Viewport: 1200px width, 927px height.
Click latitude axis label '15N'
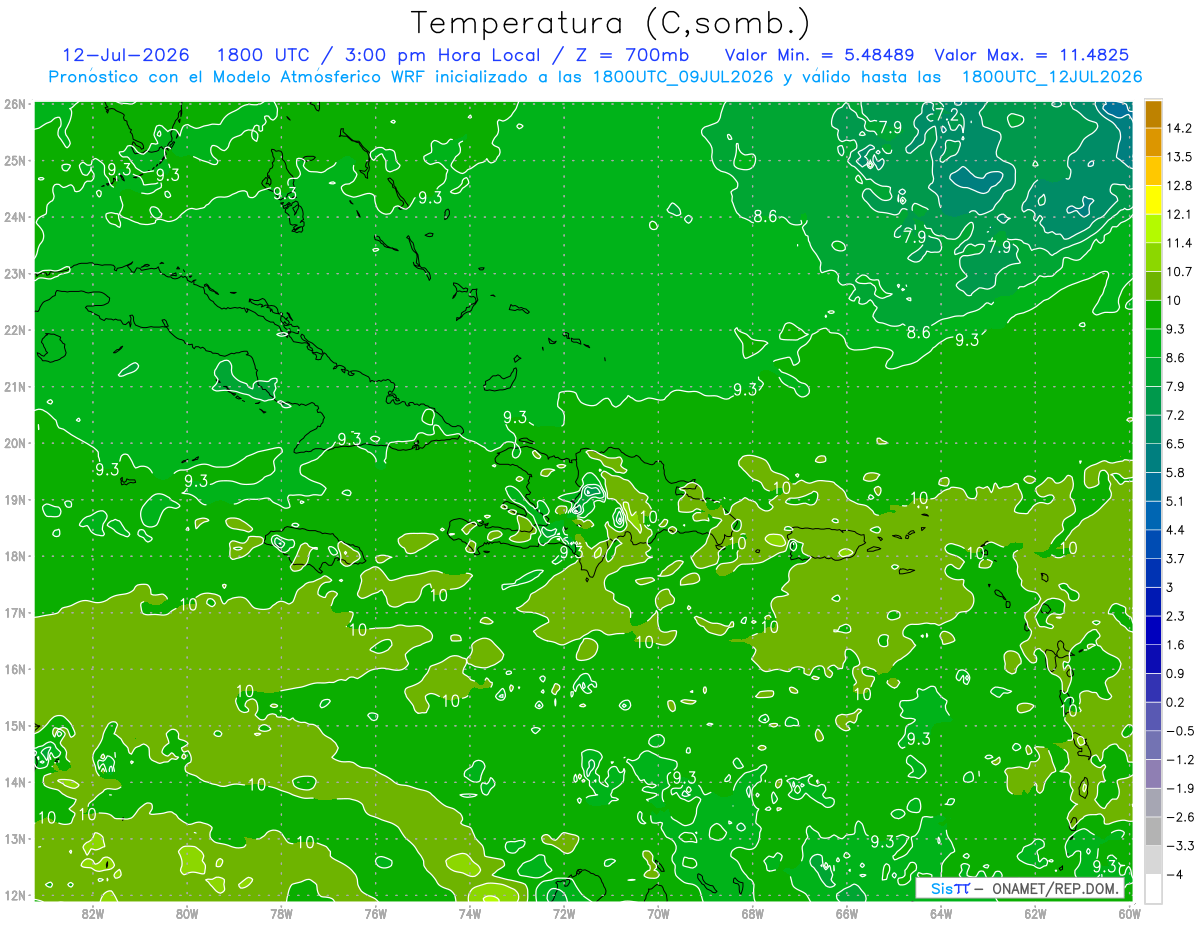(14, 726)
